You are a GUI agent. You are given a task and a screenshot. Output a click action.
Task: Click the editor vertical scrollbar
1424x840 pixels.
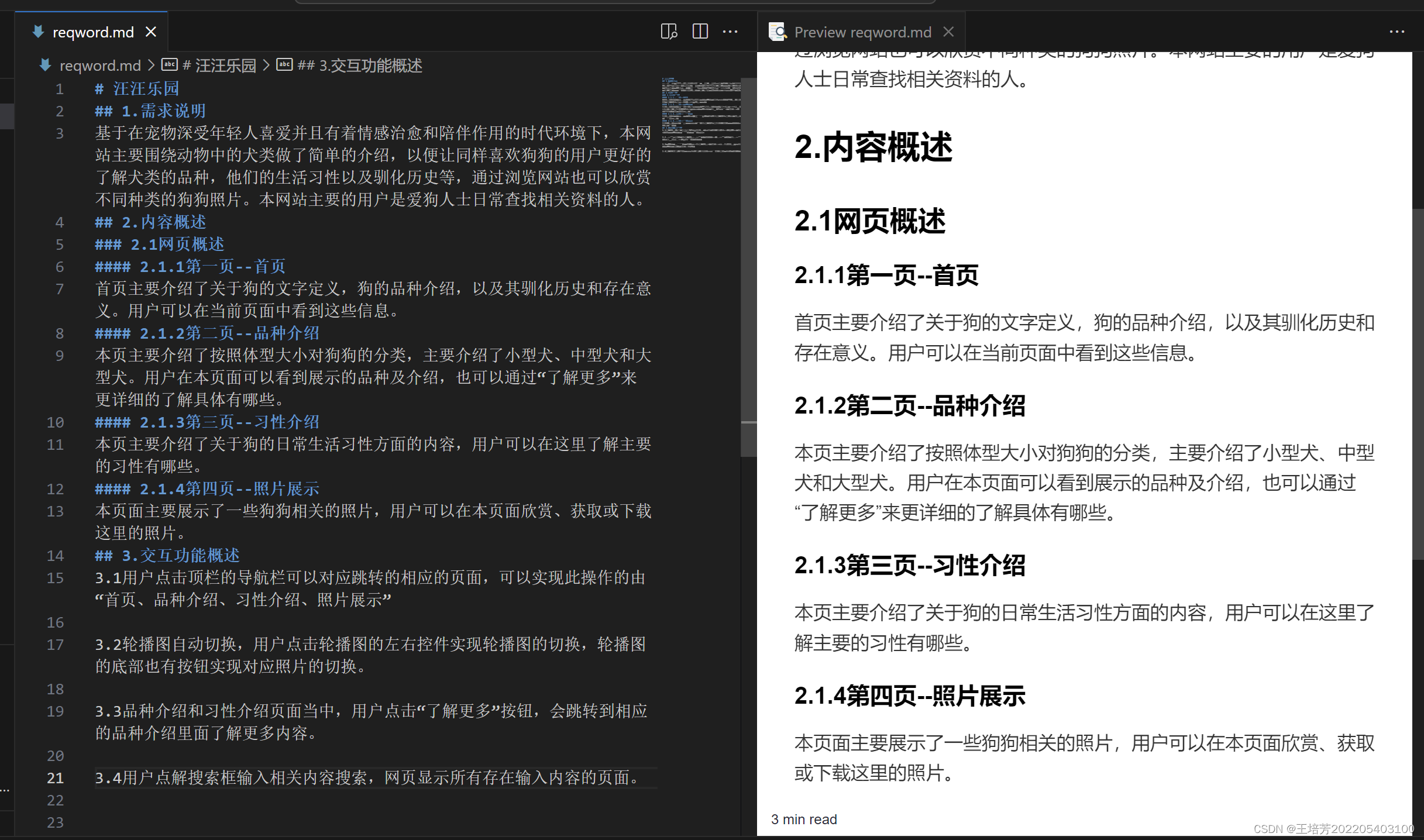point(748,266)
